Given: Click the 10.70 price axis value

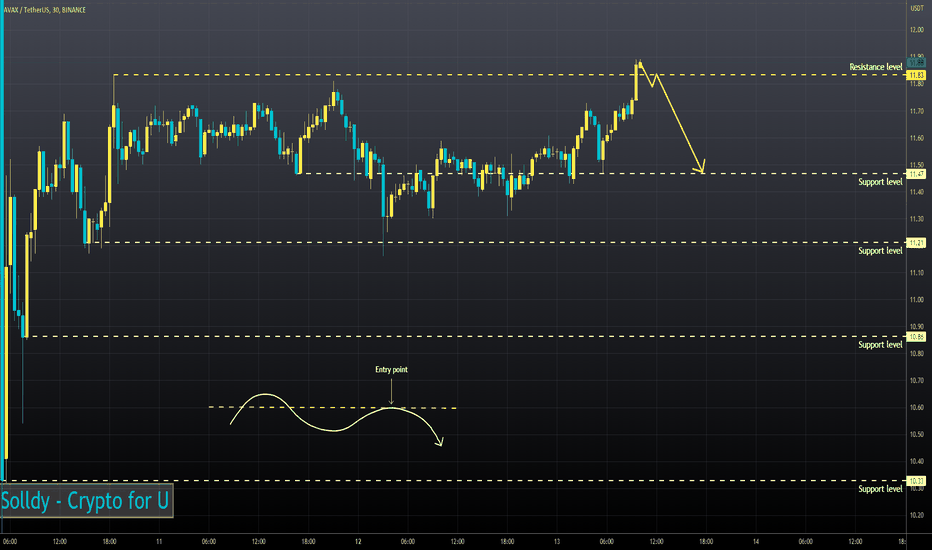Looking at the screenshot, I should 917,381.
